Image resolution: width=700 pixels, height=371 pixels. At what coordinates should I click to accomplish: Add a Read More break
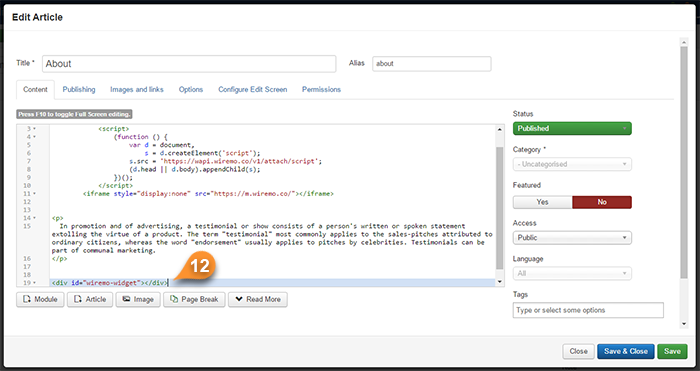[x=258, y=299]
